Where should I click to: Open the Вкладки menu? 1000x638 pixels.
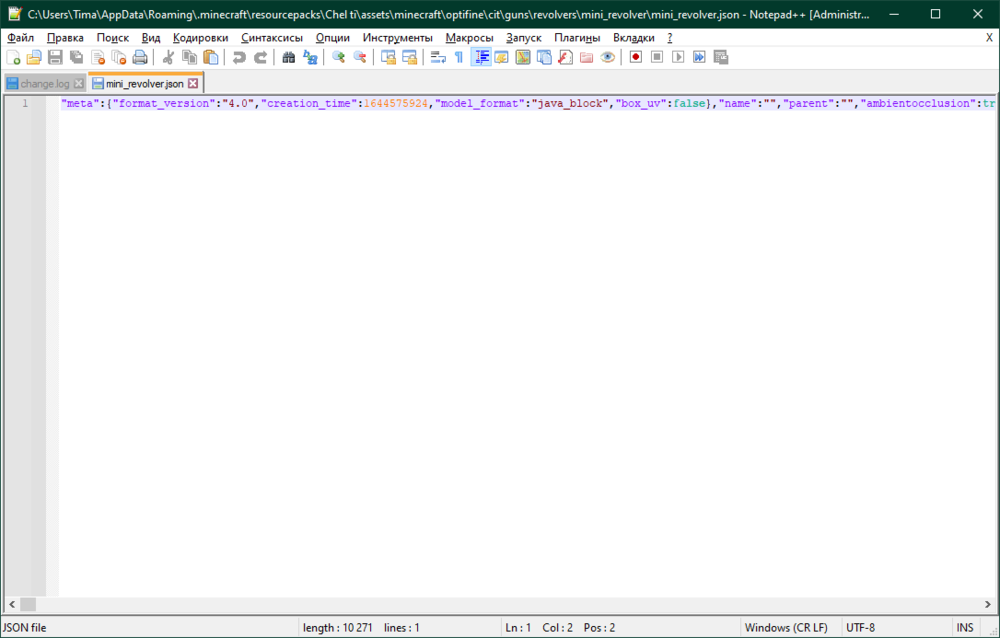pyautogui.click(x=634, y=38)
